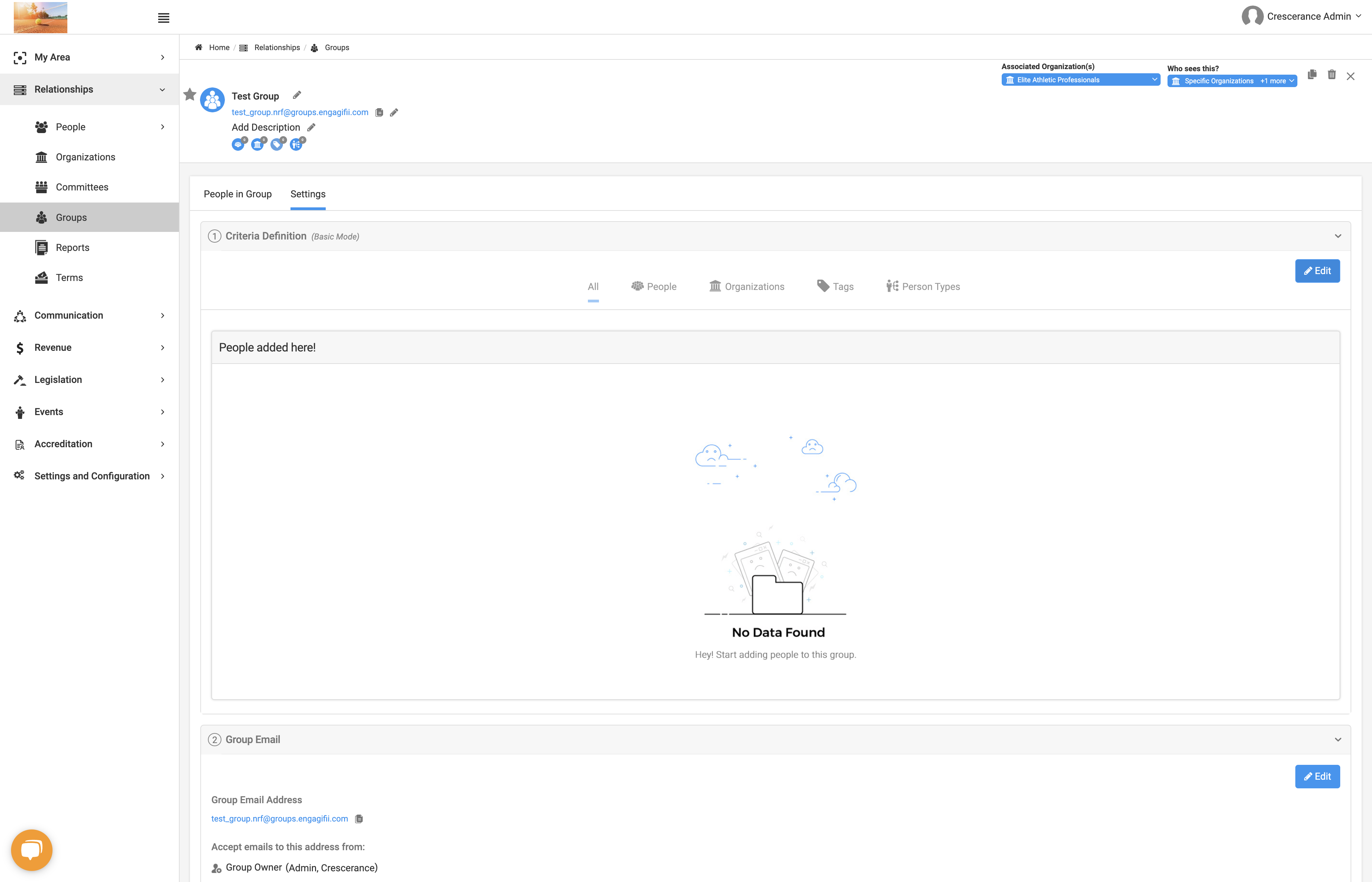Edit description pencil icon
This screenshot has height=882, width=1372.
point(311,127)
